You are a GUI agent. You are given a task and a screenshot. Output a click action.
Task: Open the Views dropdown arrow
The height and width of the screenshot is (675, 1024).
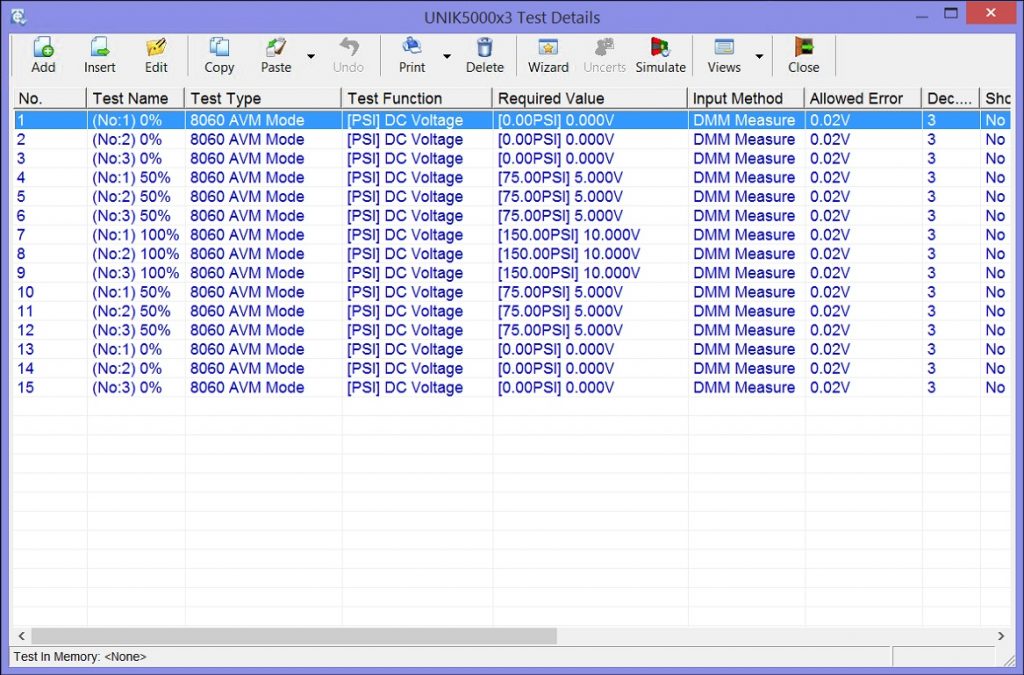[758, 56]
